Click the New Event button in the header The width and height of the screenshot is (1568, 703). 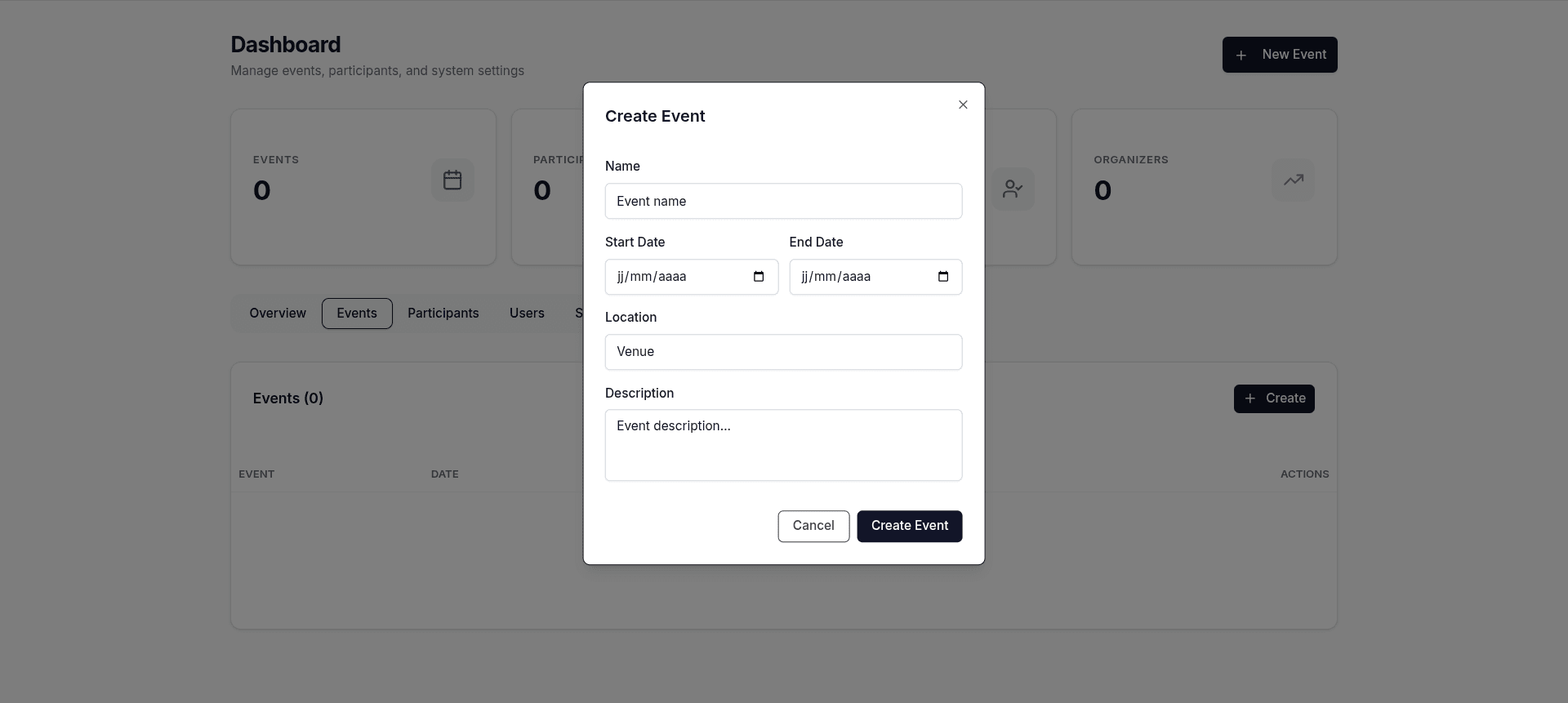click(x=1280, y=55)
